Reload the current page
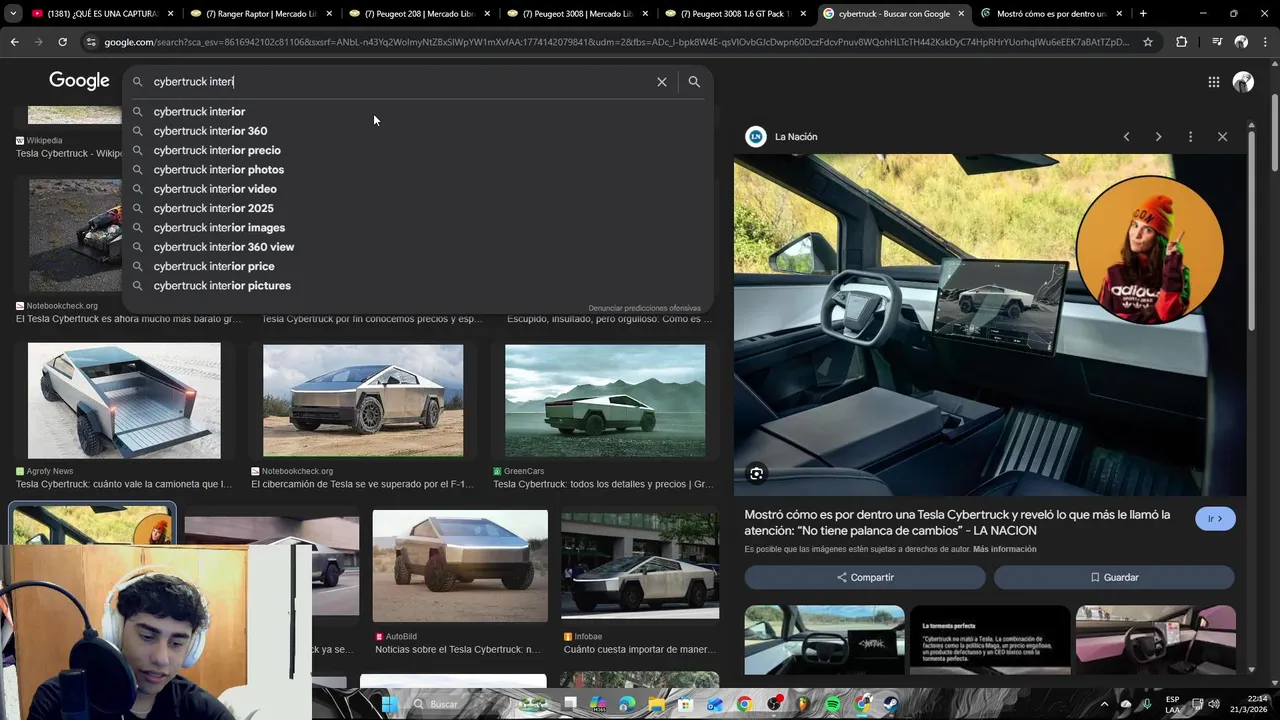Image resolution: width=1280 pixels, height=720 pixels. 62,42
